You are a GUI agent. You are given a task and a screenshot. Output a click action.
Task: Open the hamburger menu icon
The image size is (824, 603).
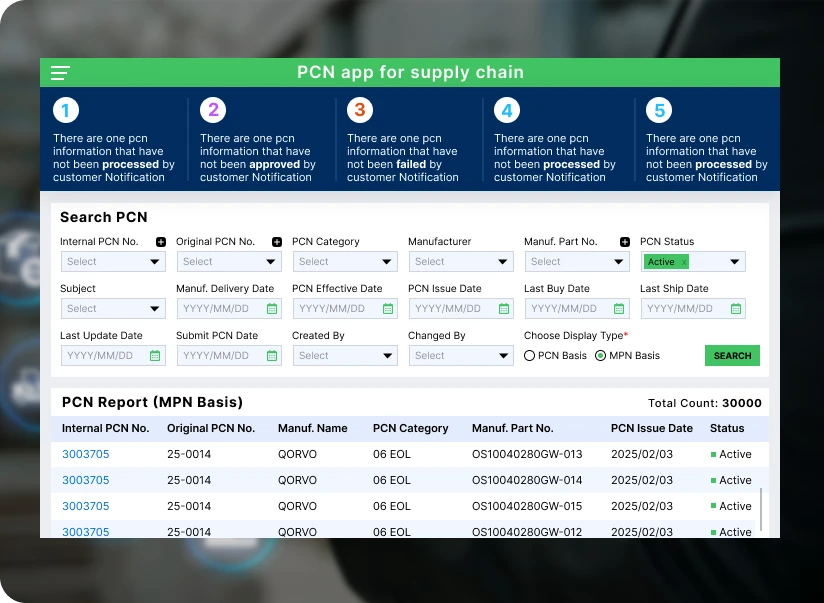click(61, 73)
